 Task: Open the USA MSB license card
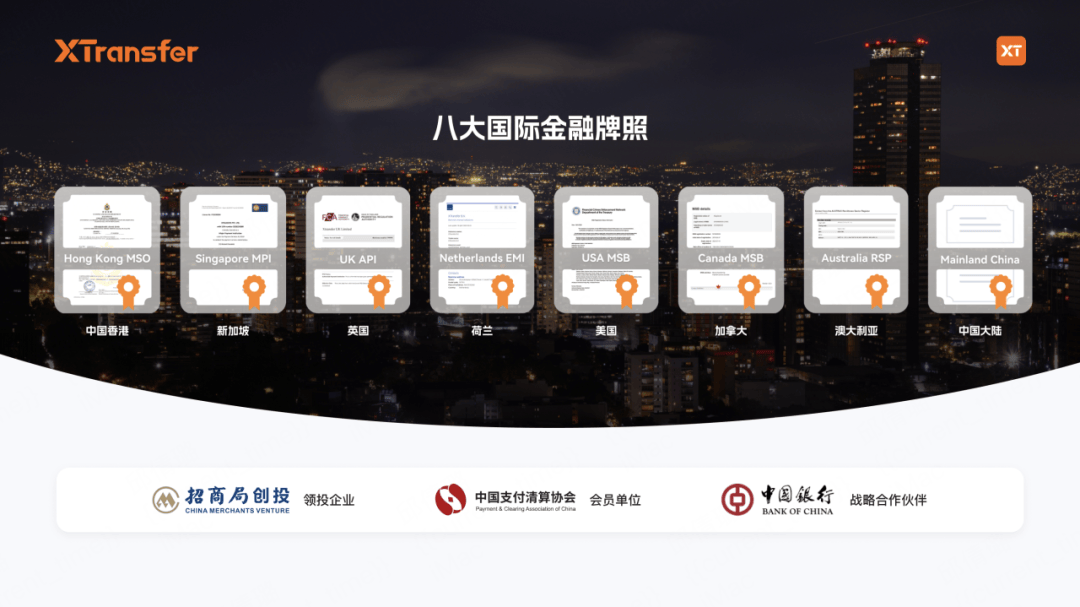(606, 250)
